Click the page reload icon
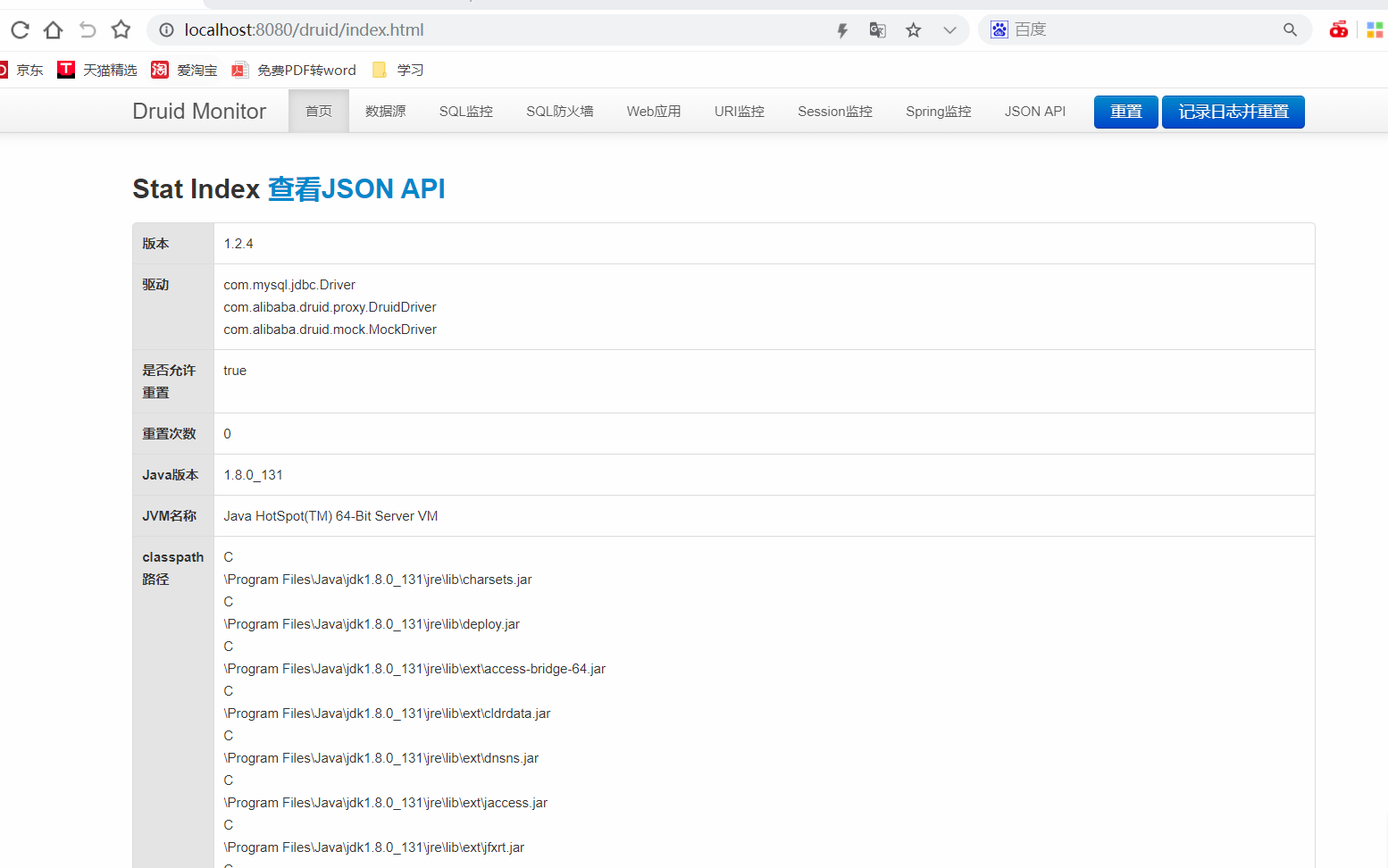Screen dimensions: 1388x868 click(20, 29)
